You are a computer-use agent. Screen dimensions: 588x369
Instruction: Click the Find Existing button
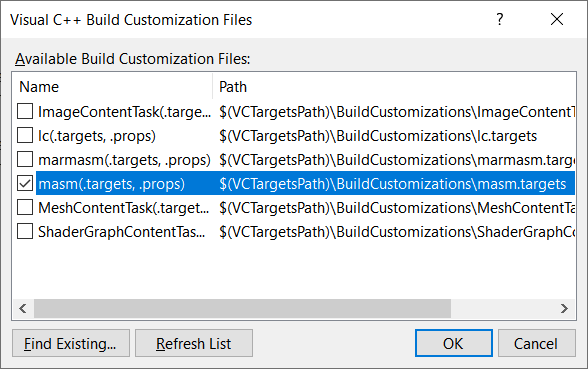[x=71, y=343]
